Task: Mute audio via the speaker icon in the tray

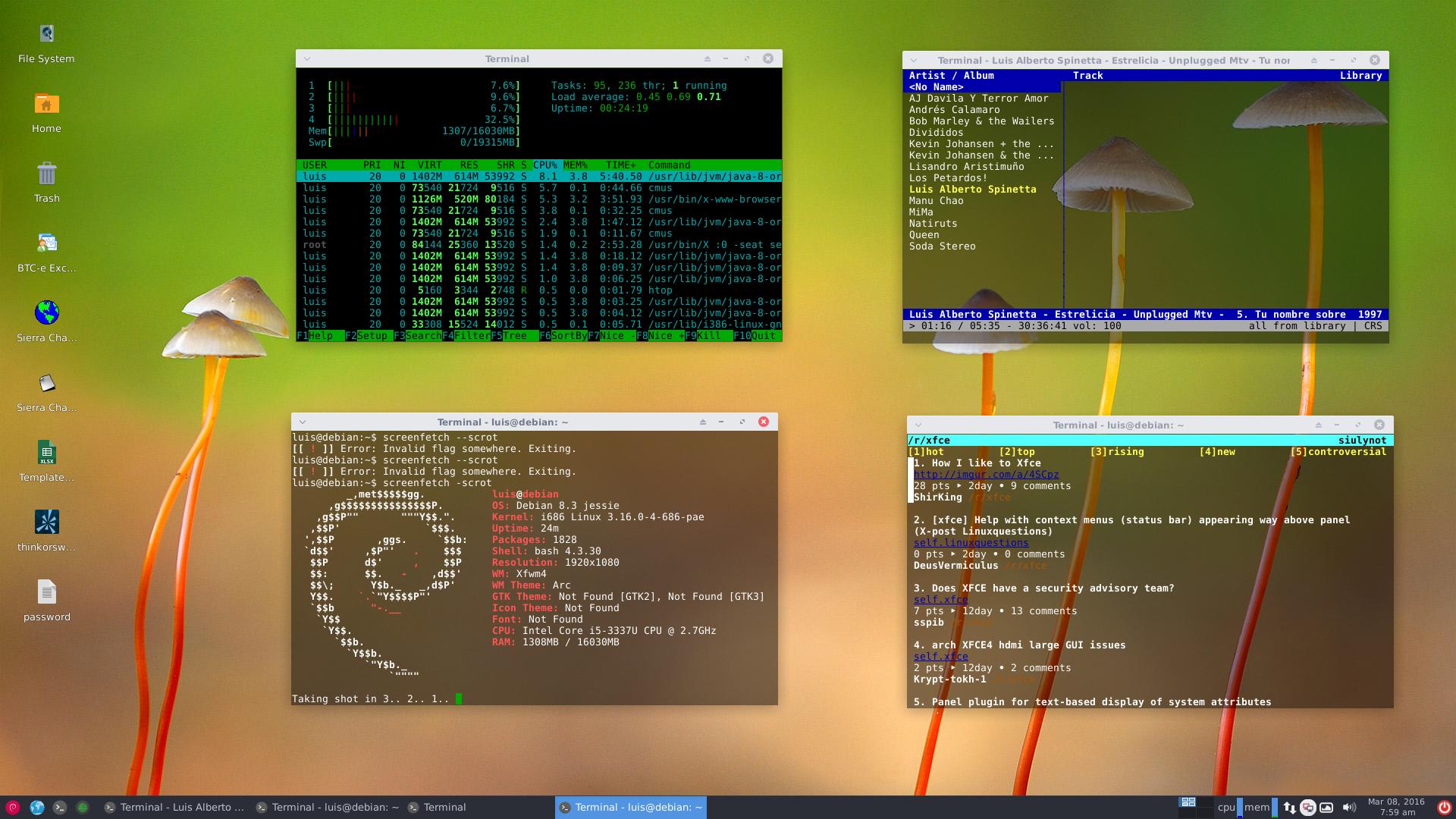Action: point(1349,806)
